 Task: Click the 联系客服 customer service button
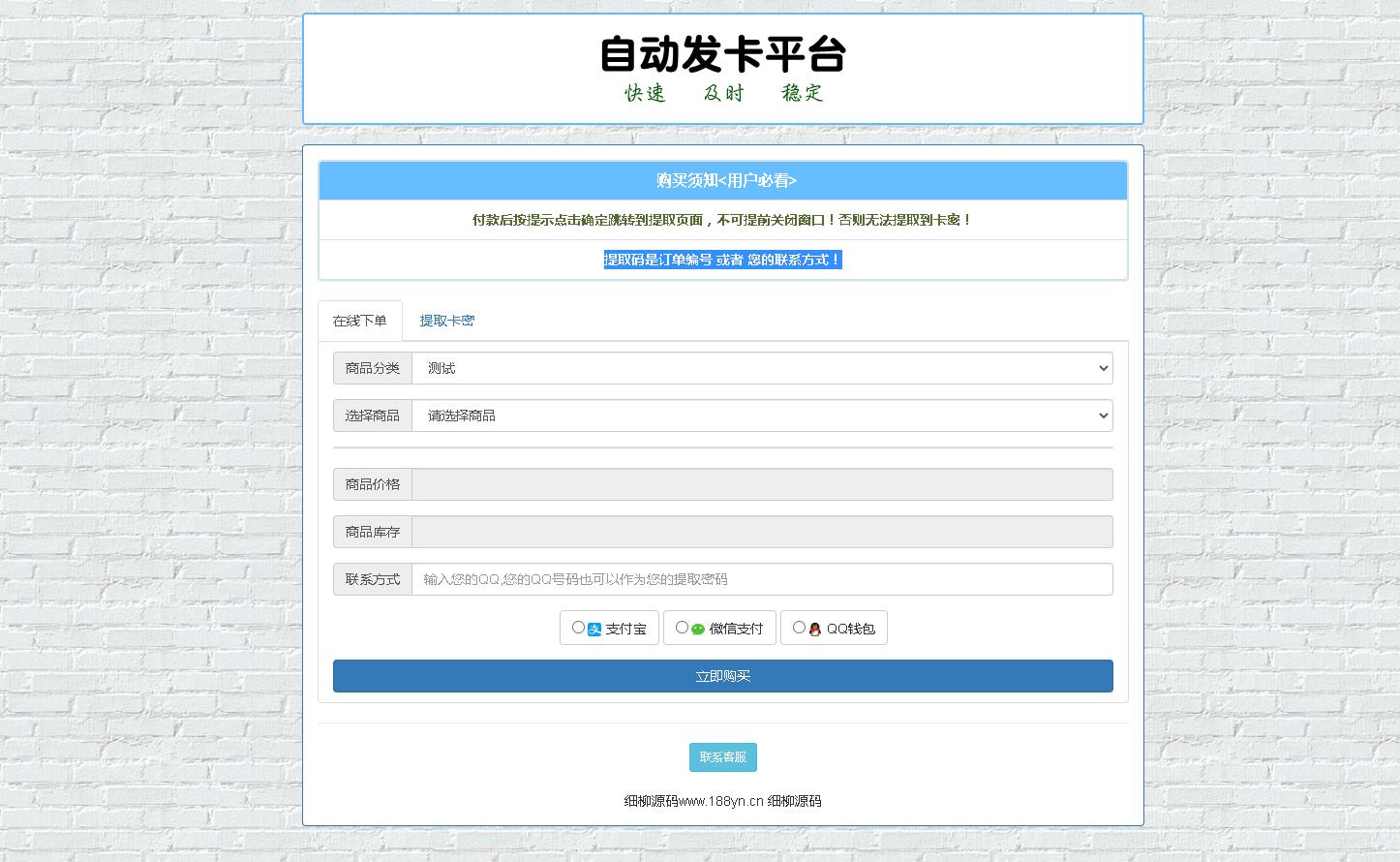pos(722,756)
